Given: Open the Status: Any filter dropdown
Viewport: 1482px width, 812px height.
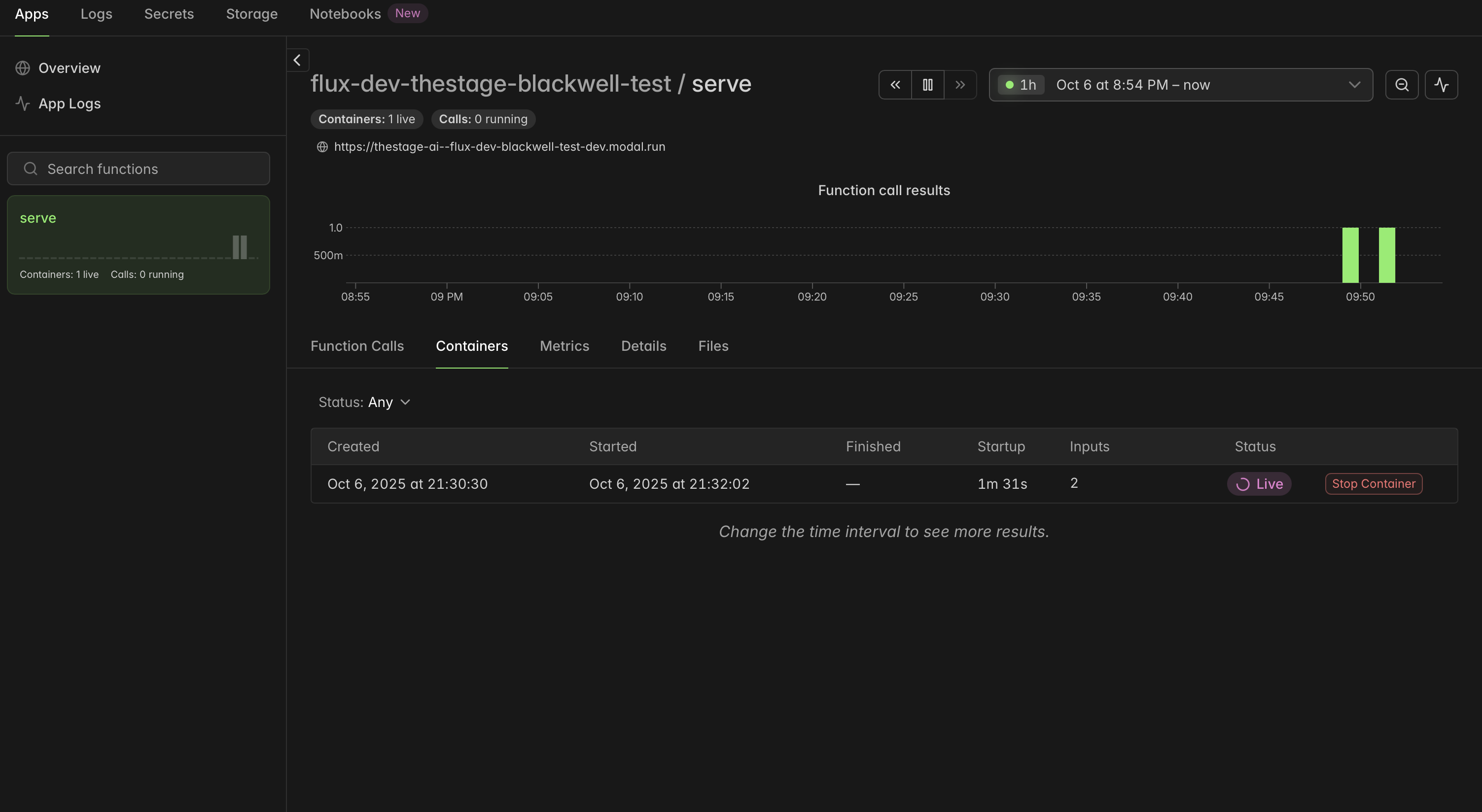Looking at the screenshot, I should tap(364, 402).
